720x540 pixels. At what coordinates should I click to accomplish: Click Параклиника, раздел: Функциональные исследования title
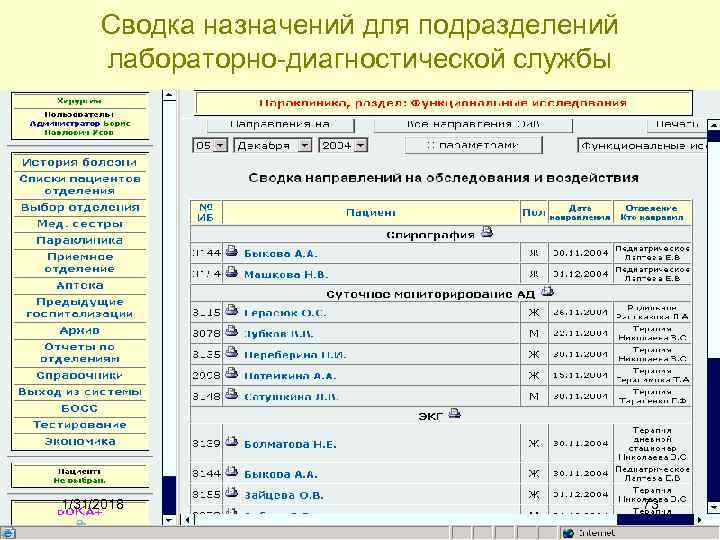pos(443,103)
